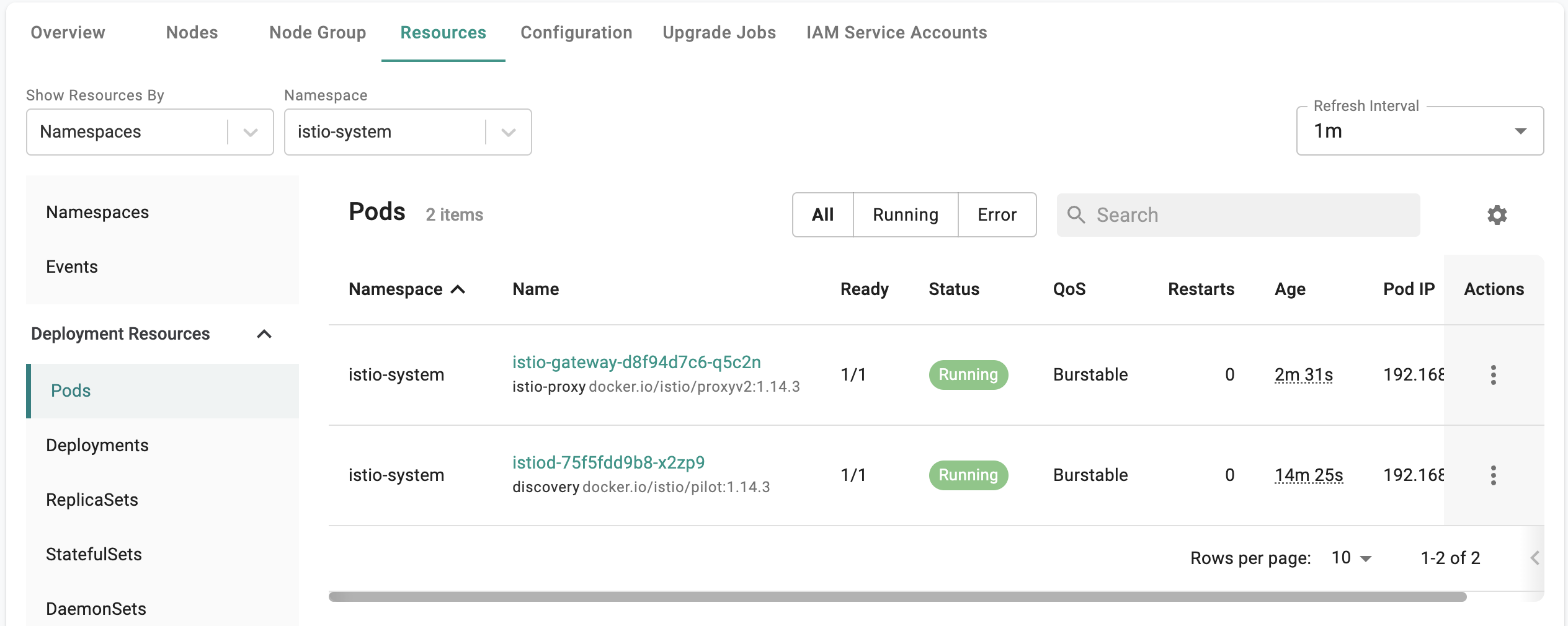
Task: Open table settings gear icon
Action: [x=1497, y=215]
